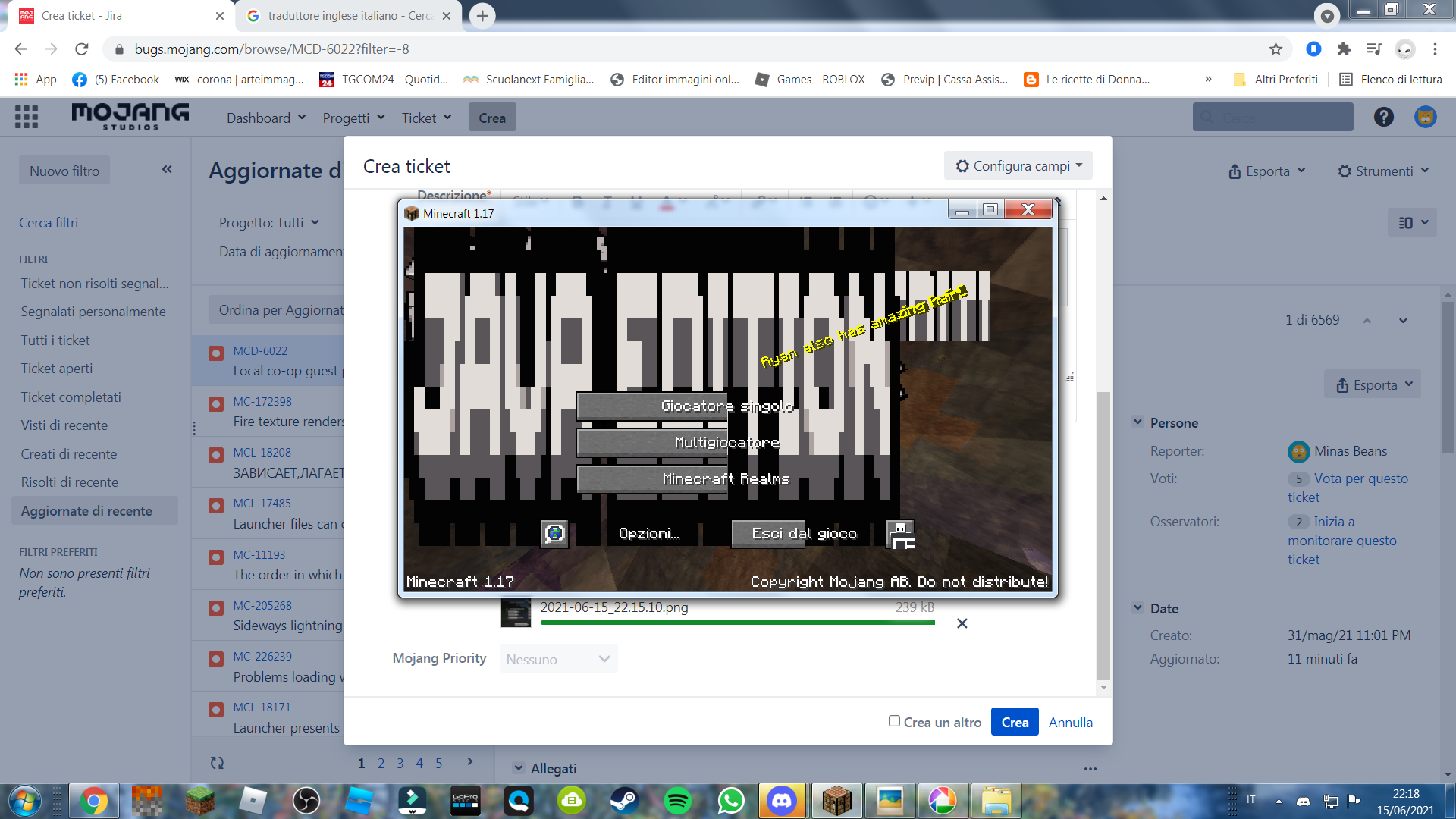Open the Jira app switcher grid icon
Screen dimensions: 1456x819
pyautogui.click(x=27, y=117)
